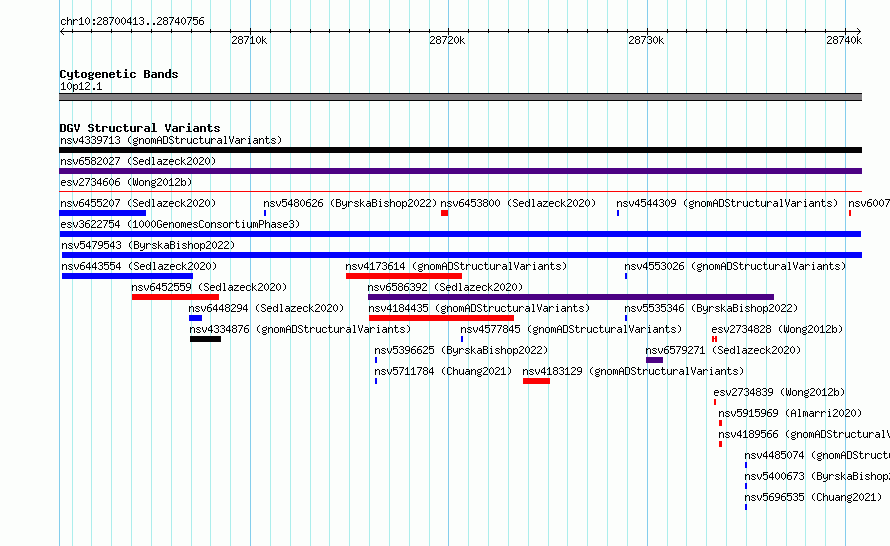Select nsv6586392 purple variant bar
Screen dimensions: 890x546
pos(571,297)
